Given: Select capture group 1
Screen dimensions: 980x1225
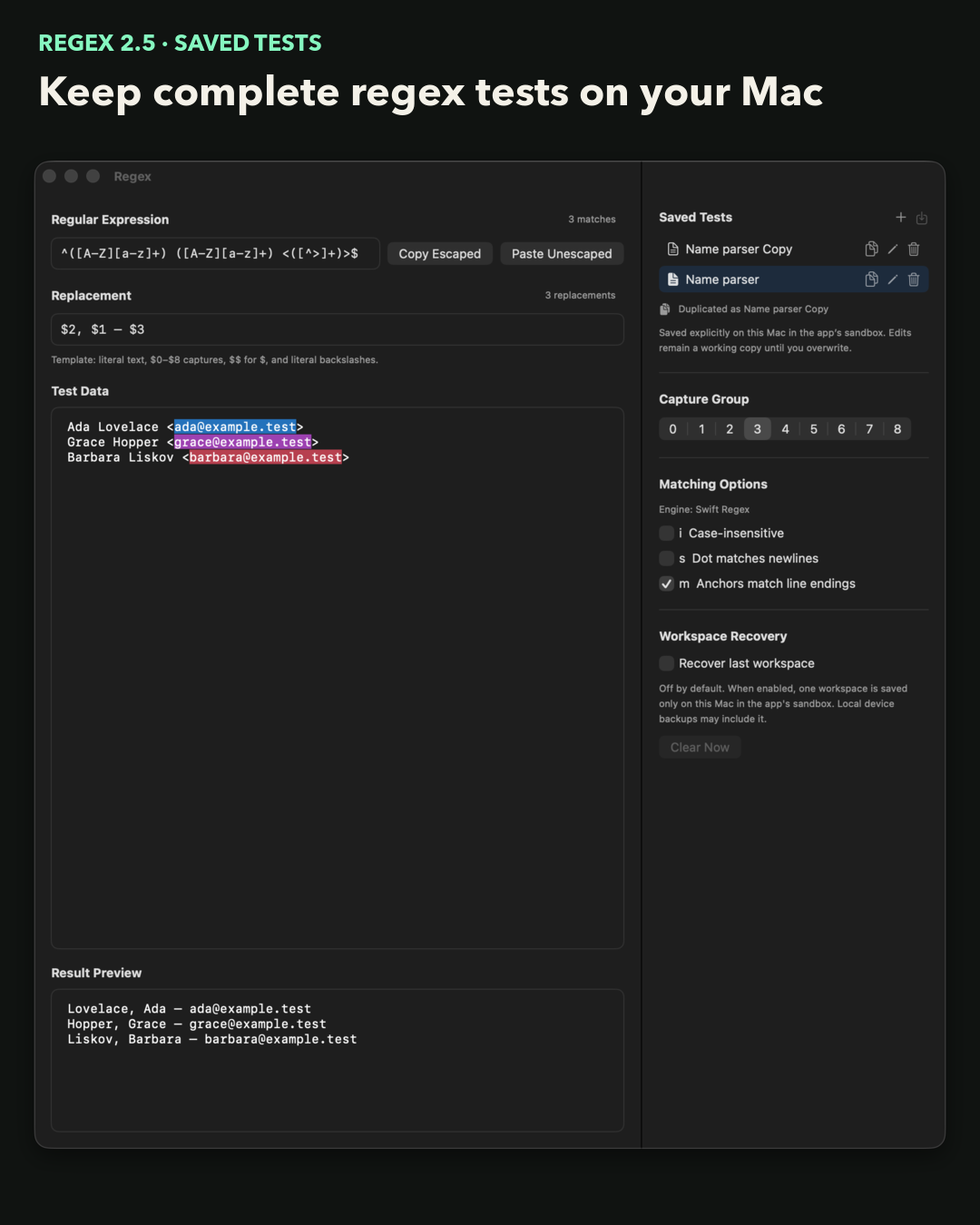Looking at the screenshot, I should coord(701,429).
